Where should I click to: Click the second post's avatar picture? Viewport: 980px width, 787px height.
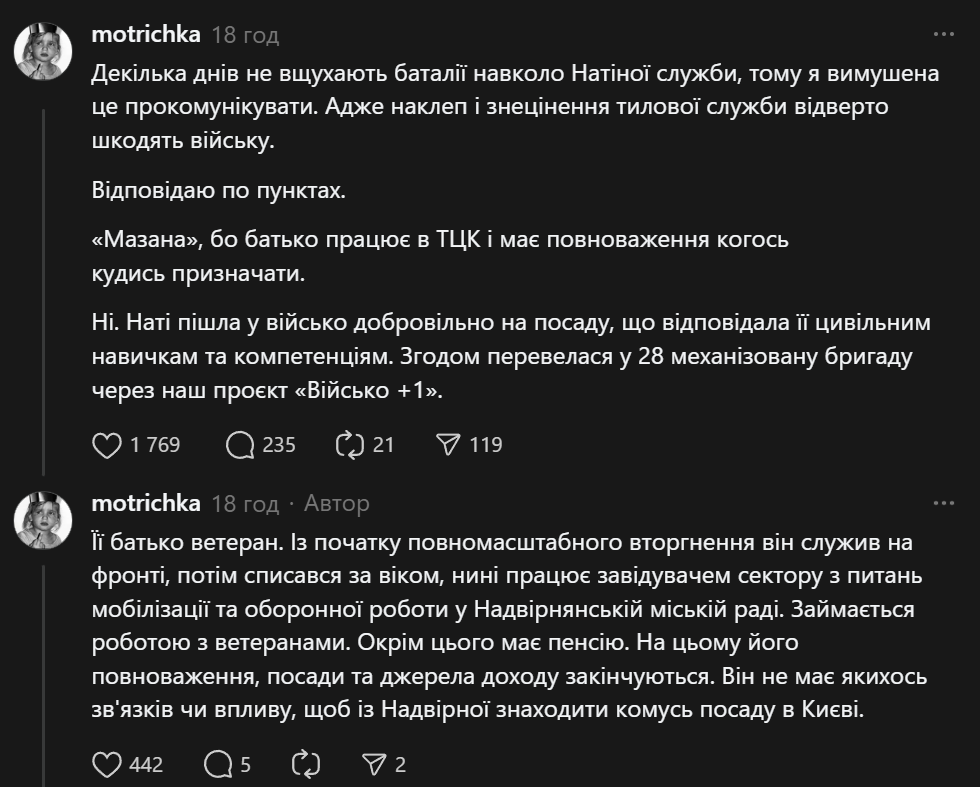click(43, 518)
